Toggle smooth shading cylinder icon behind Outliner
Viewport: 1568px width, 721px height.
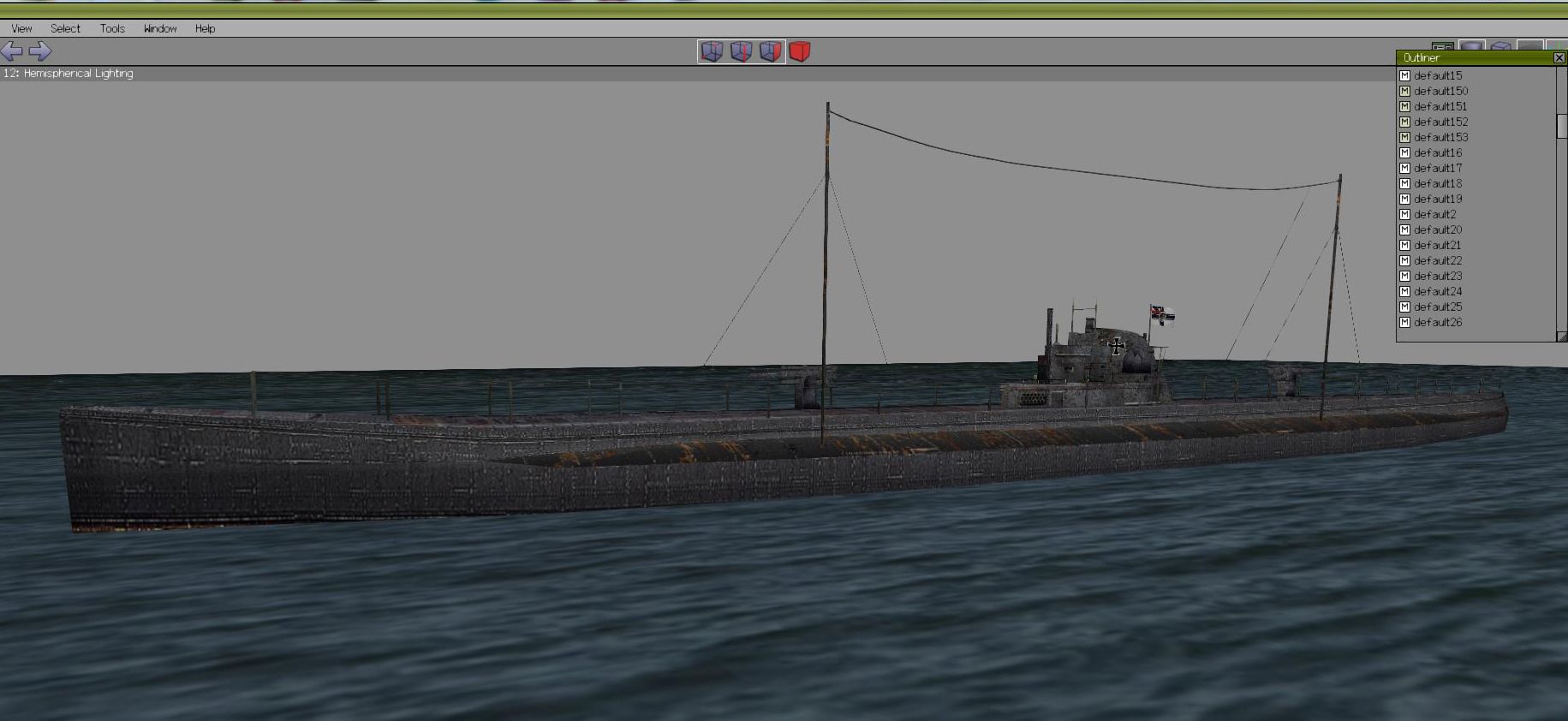(x=1471, y=45)
